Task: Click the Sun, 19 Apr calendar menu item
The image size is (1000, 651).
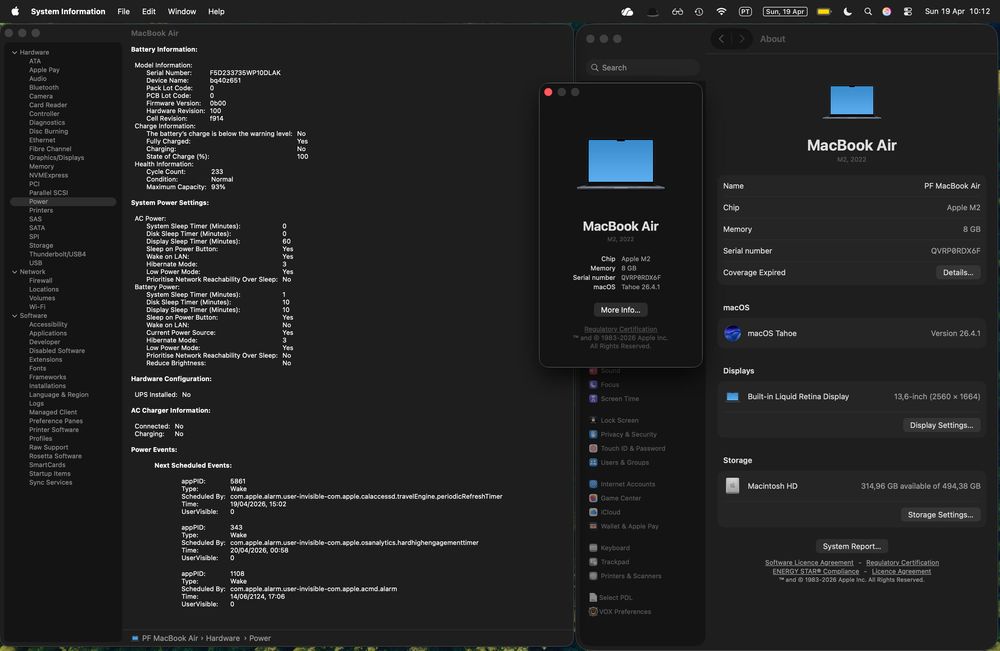Action: 785,11
